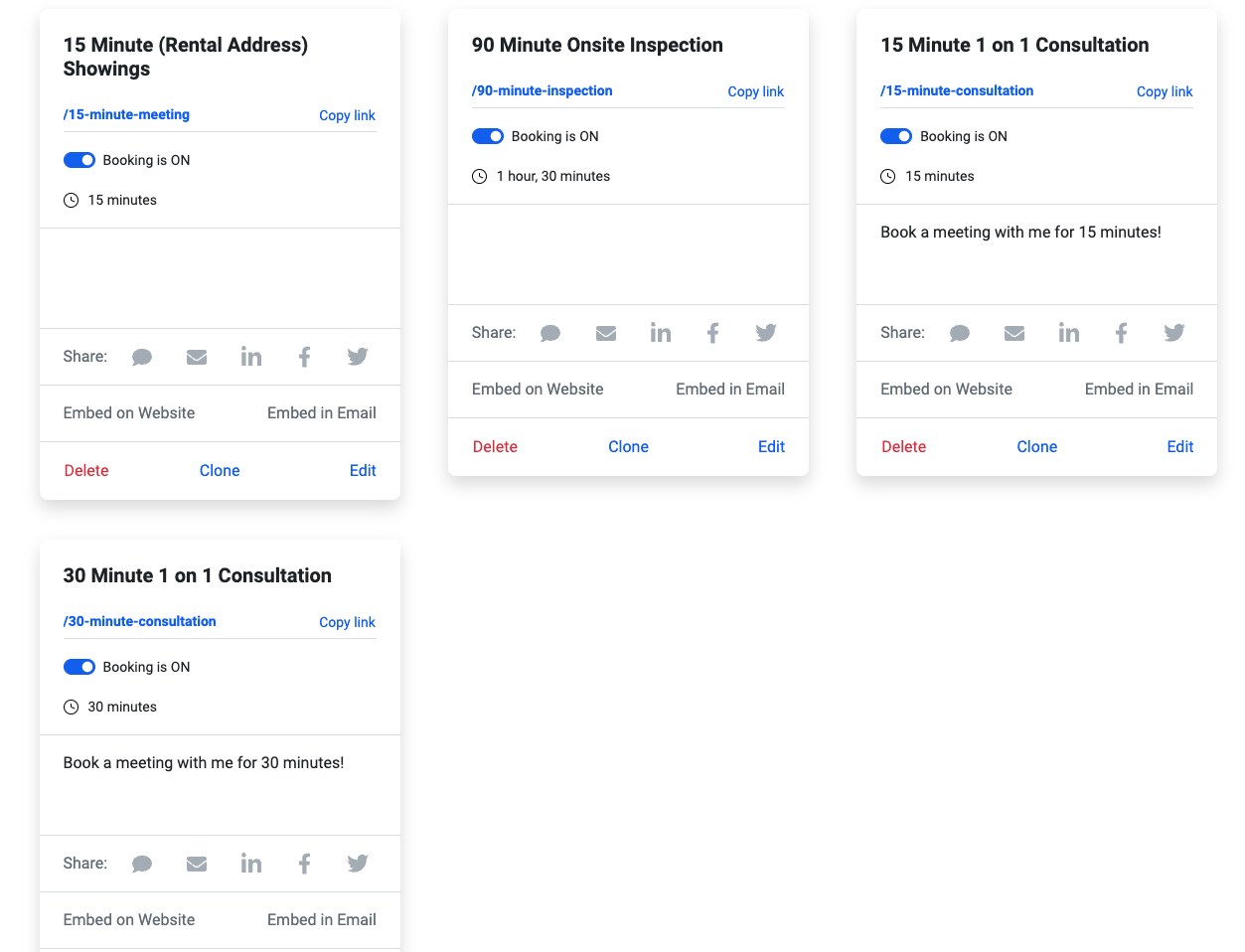Share 90 Minute Onsite Inspection via LinkedIn icon
This screenshot has width=1245, height=952.
coord(660,333)
